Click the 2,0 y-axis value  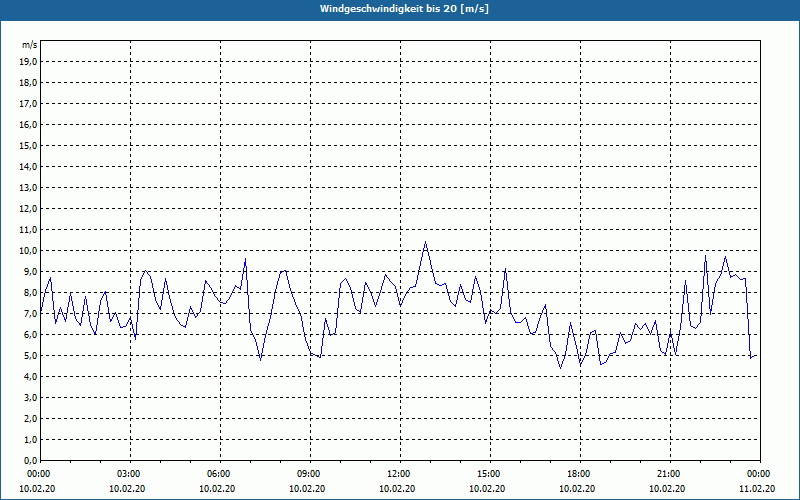click(x=30, y=419)
